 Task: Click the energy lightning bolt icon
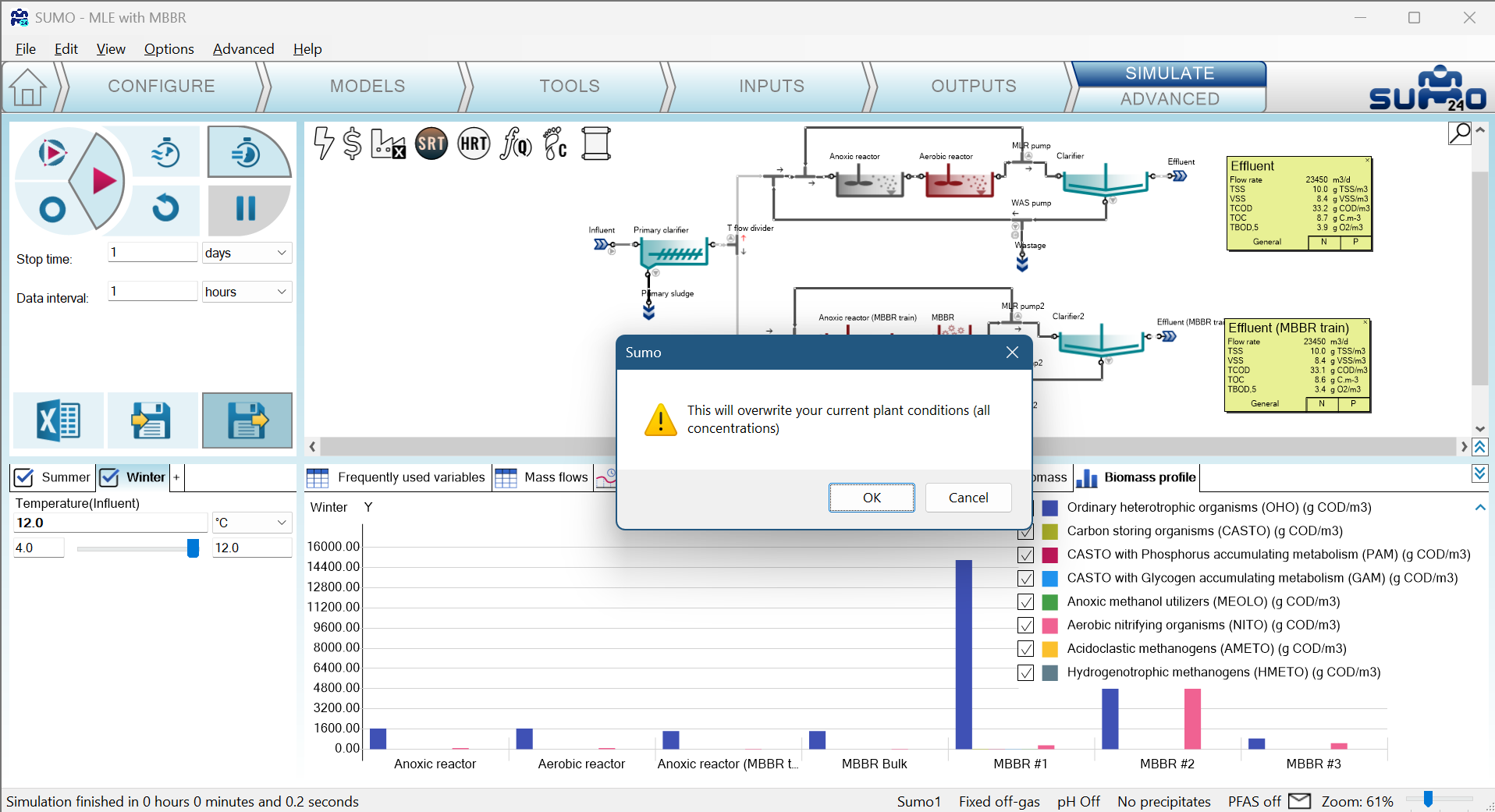pyautogui.click(x=323, y=144)
